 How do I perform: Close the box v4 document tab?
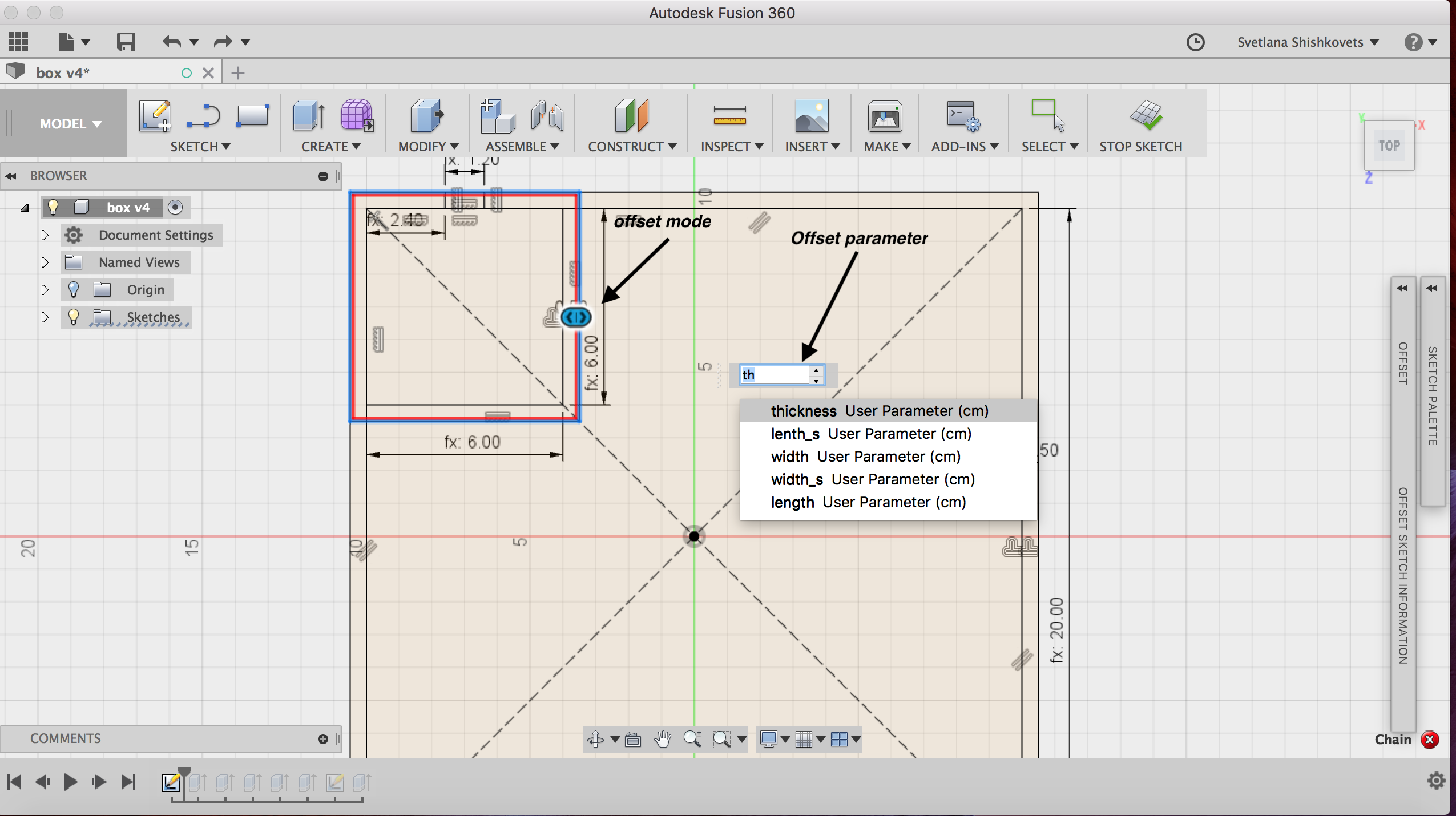point(208,73)
